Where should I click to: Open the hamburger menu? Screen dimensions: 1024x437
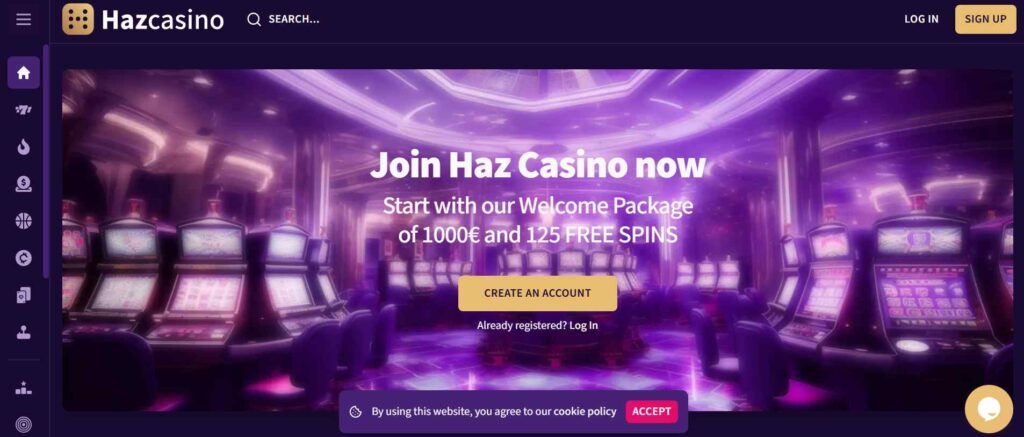coord(24,19)
